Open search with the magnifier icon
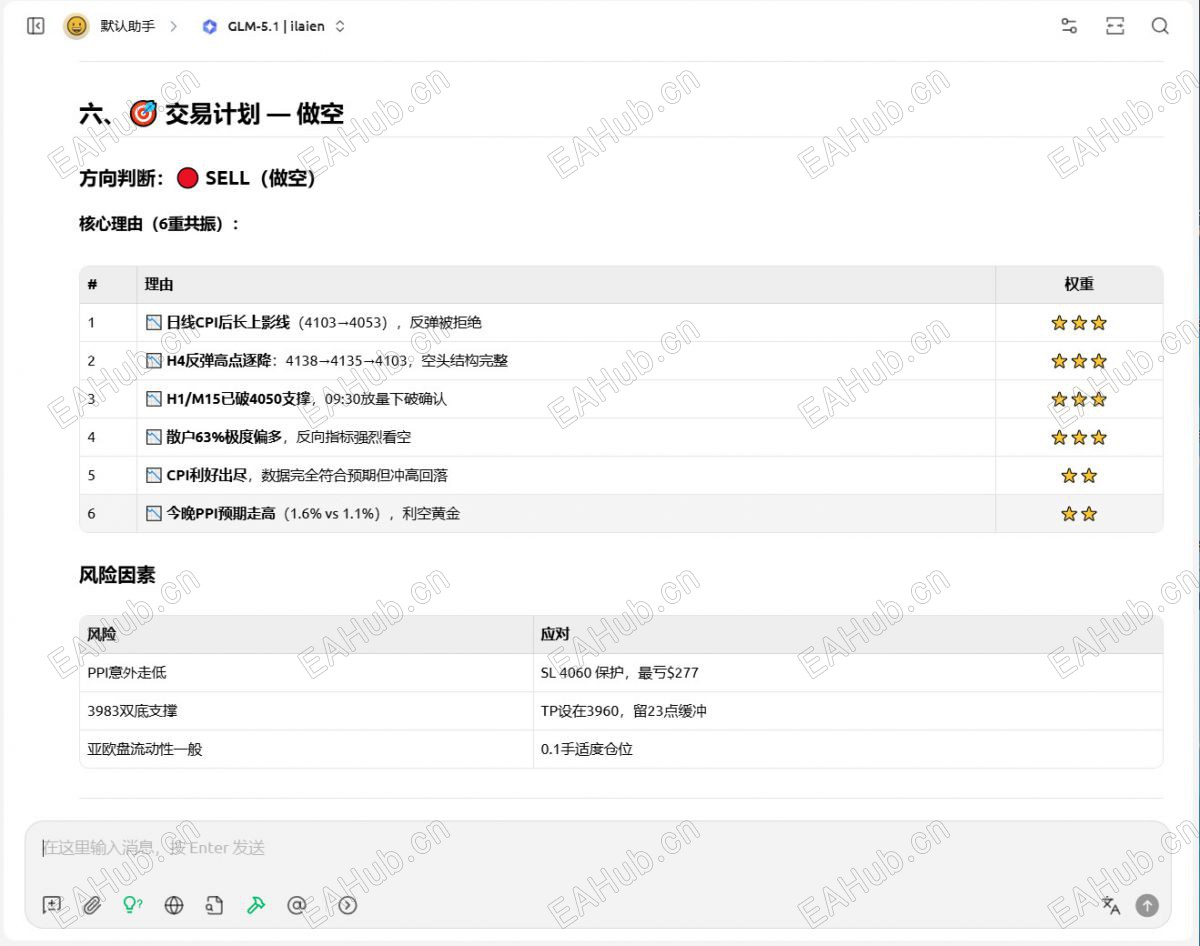Screen dimensions: 1200x946 (1160, 27)
